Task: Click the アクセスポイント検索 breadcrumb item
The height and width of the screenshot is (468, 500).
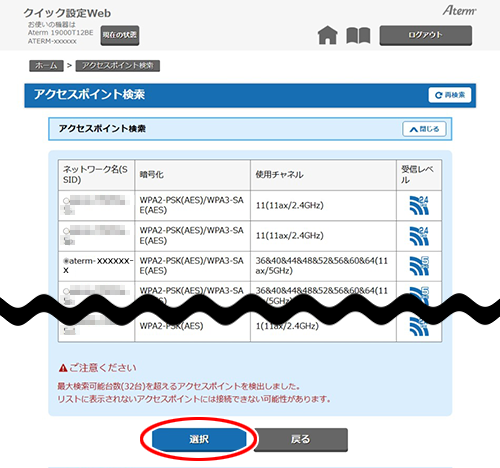Action: (x=118, y=66)
